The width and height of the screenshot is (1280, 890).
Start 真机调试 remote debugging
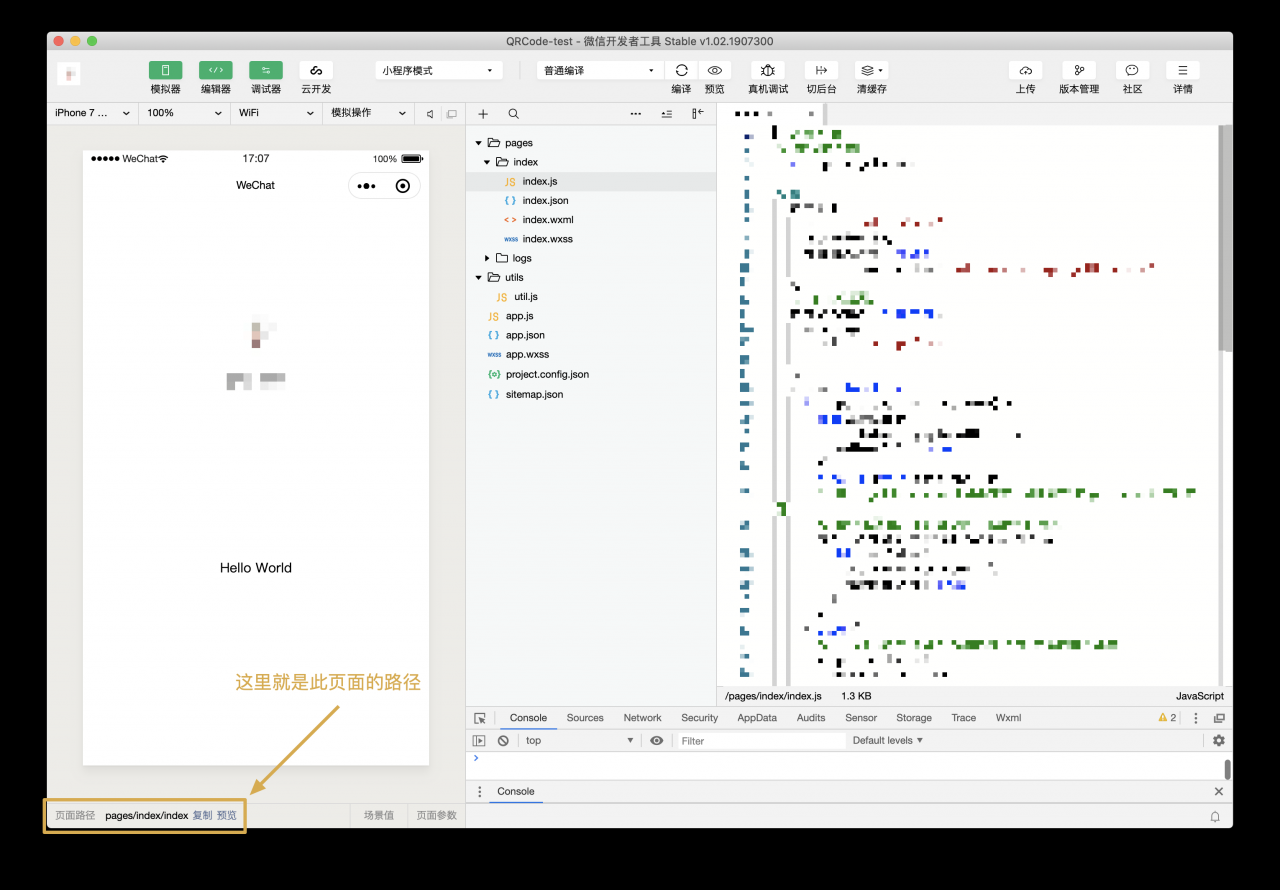coord(767,70)
